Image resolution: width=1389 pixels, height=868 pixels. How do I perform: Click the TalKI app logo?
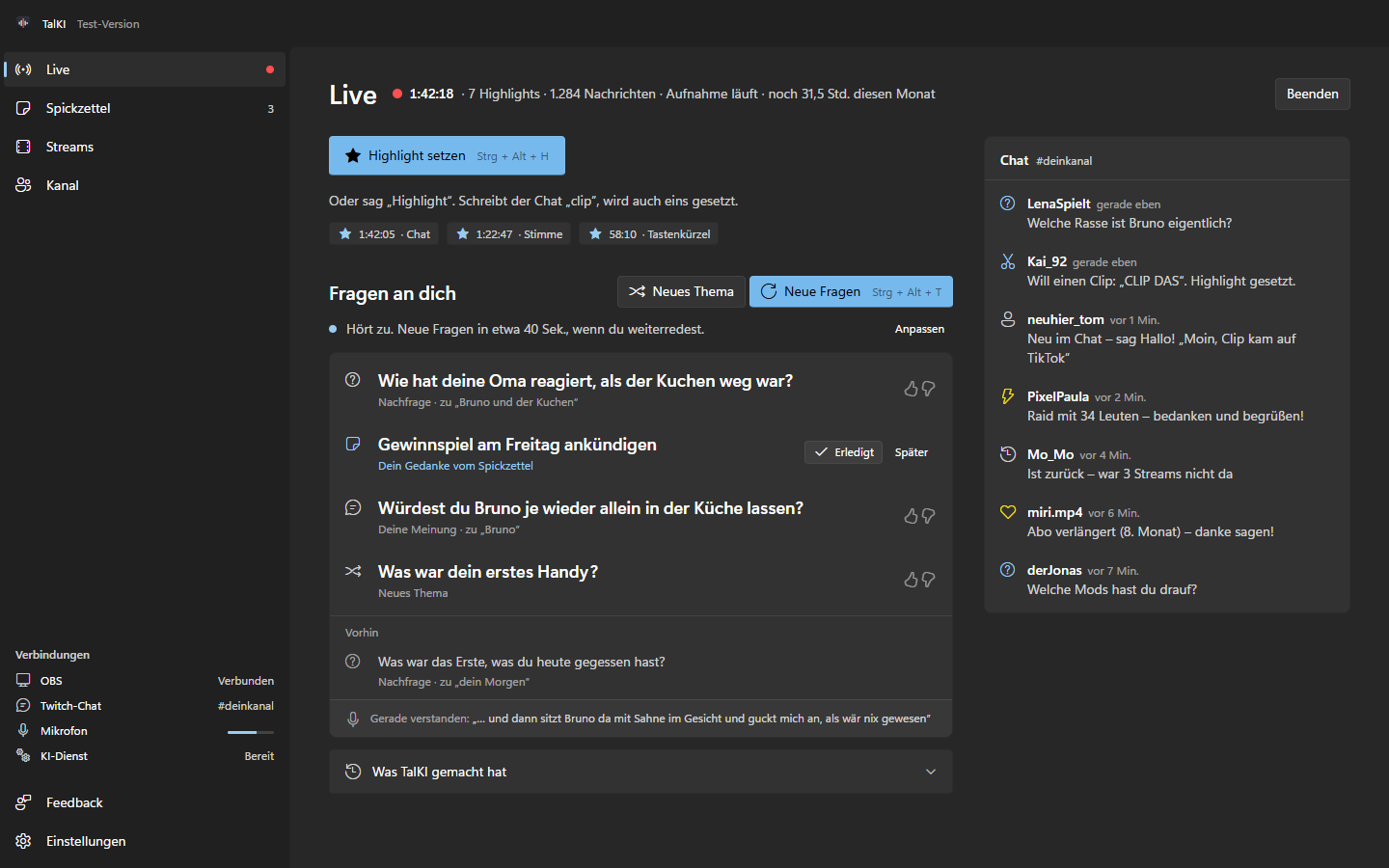(23, 23)
